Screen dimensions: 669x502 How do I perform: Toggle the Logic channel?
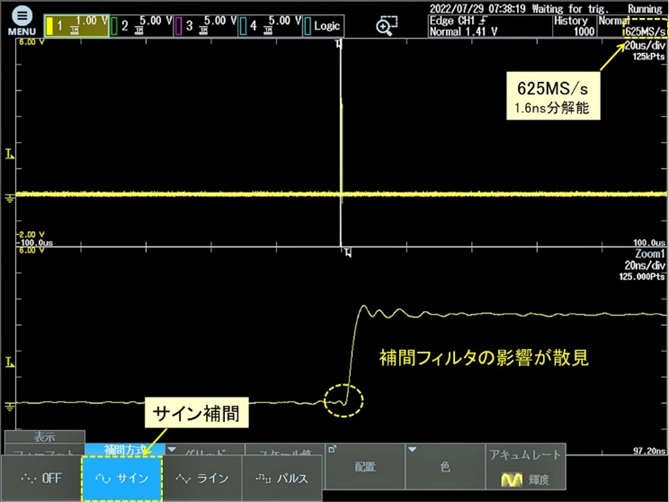[323, 26]
